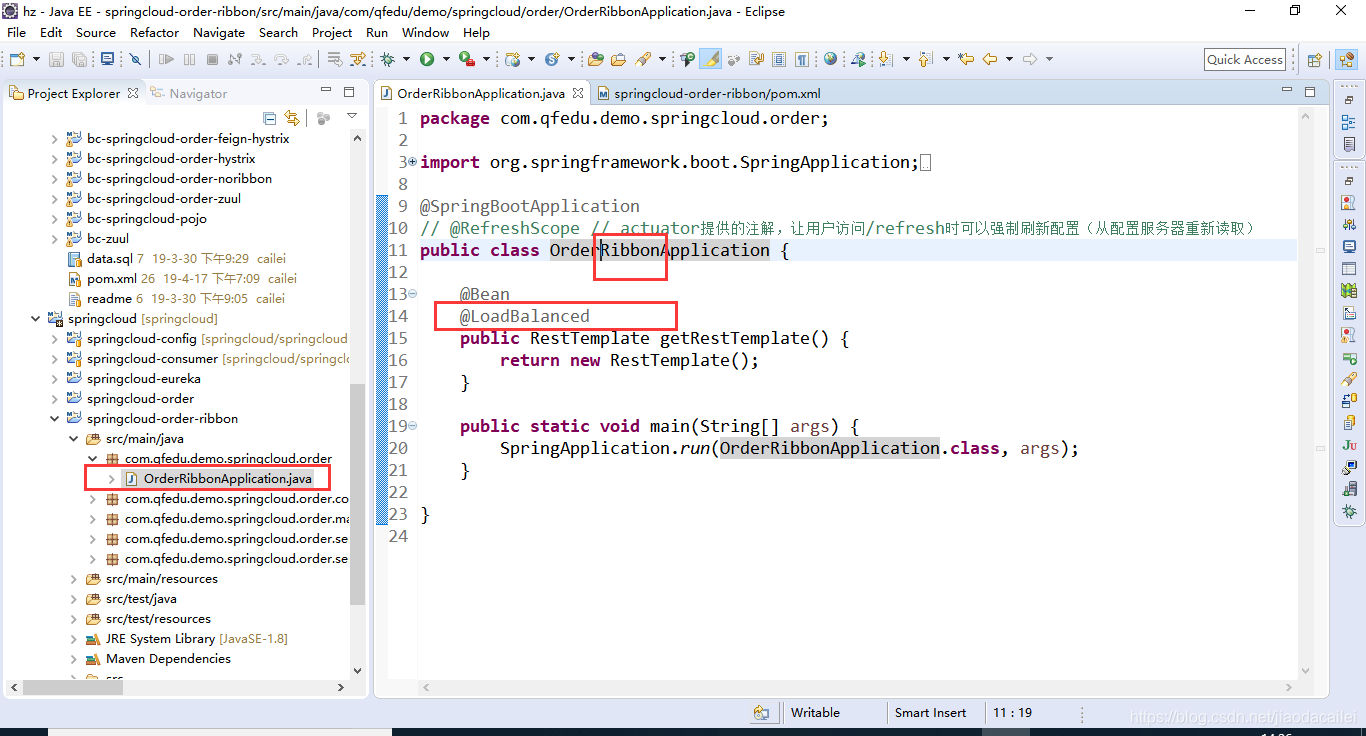Open Project Explorer View Menu triangle
The image size is (1366, 736).
(352, 117)
